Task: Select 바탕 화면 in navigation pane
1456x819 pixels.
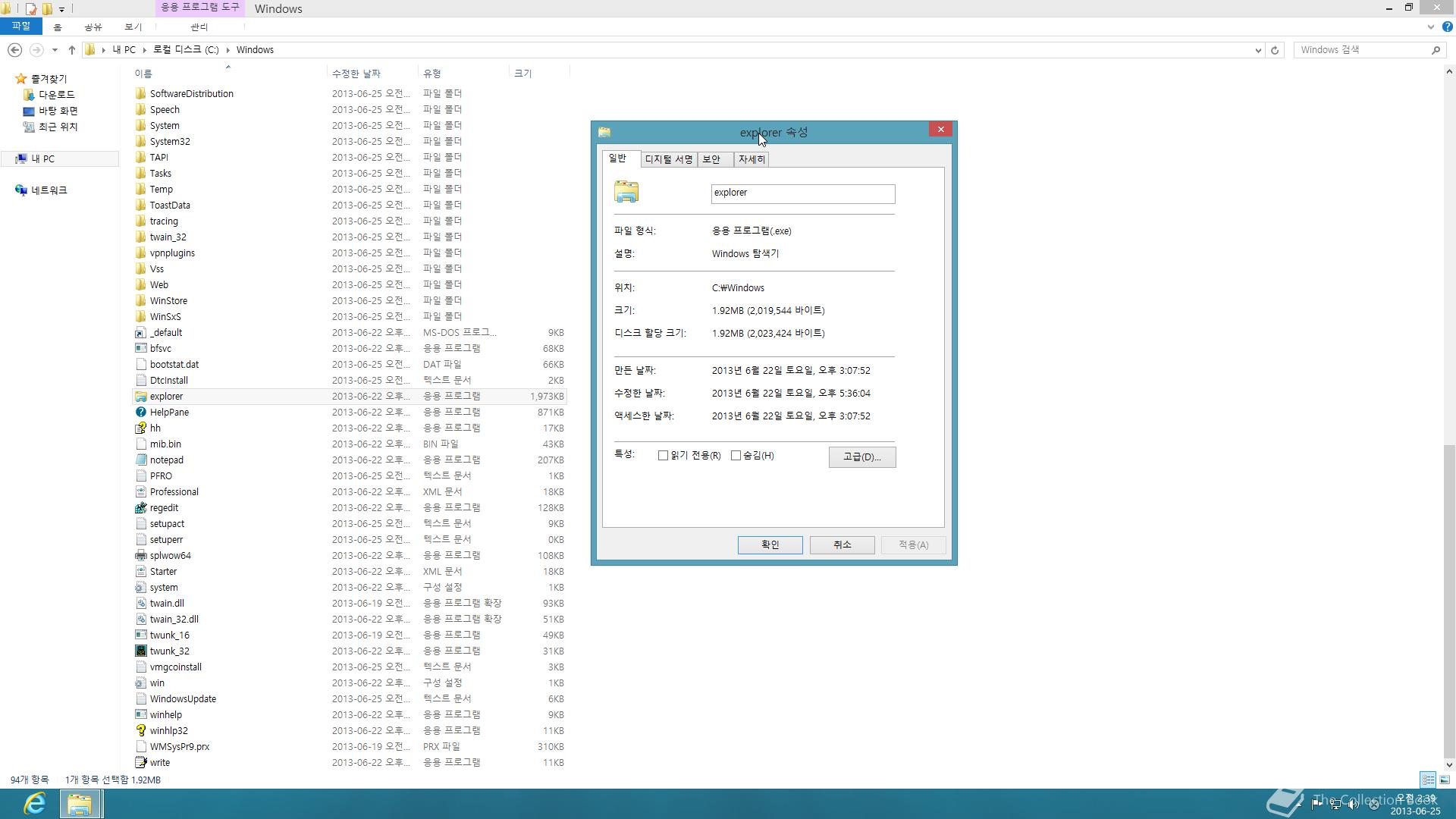Action: pos(58,111)
